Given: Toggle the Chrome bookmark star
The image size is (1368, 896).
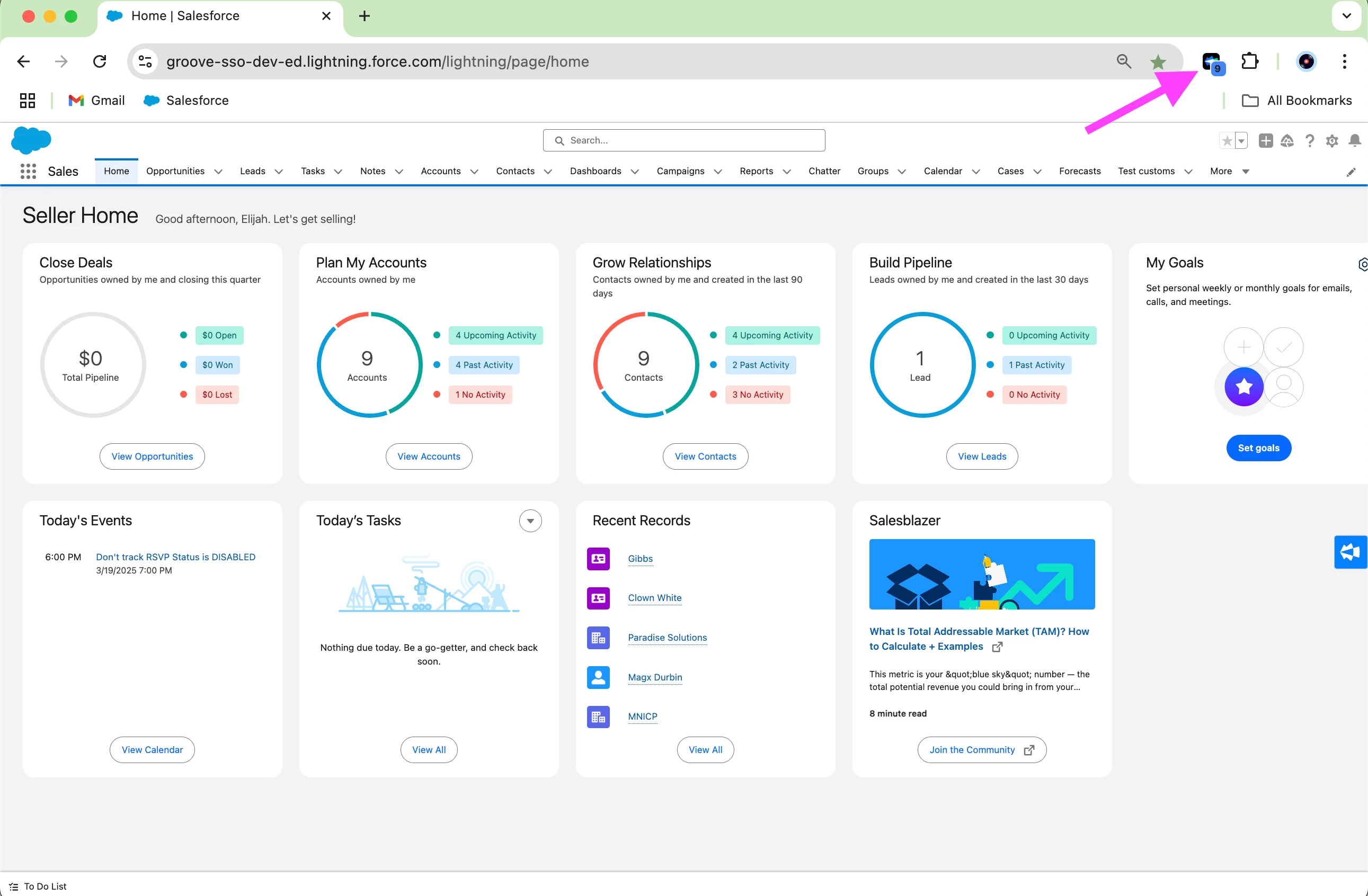Looking at the screenshot, I should (1158, 62).
